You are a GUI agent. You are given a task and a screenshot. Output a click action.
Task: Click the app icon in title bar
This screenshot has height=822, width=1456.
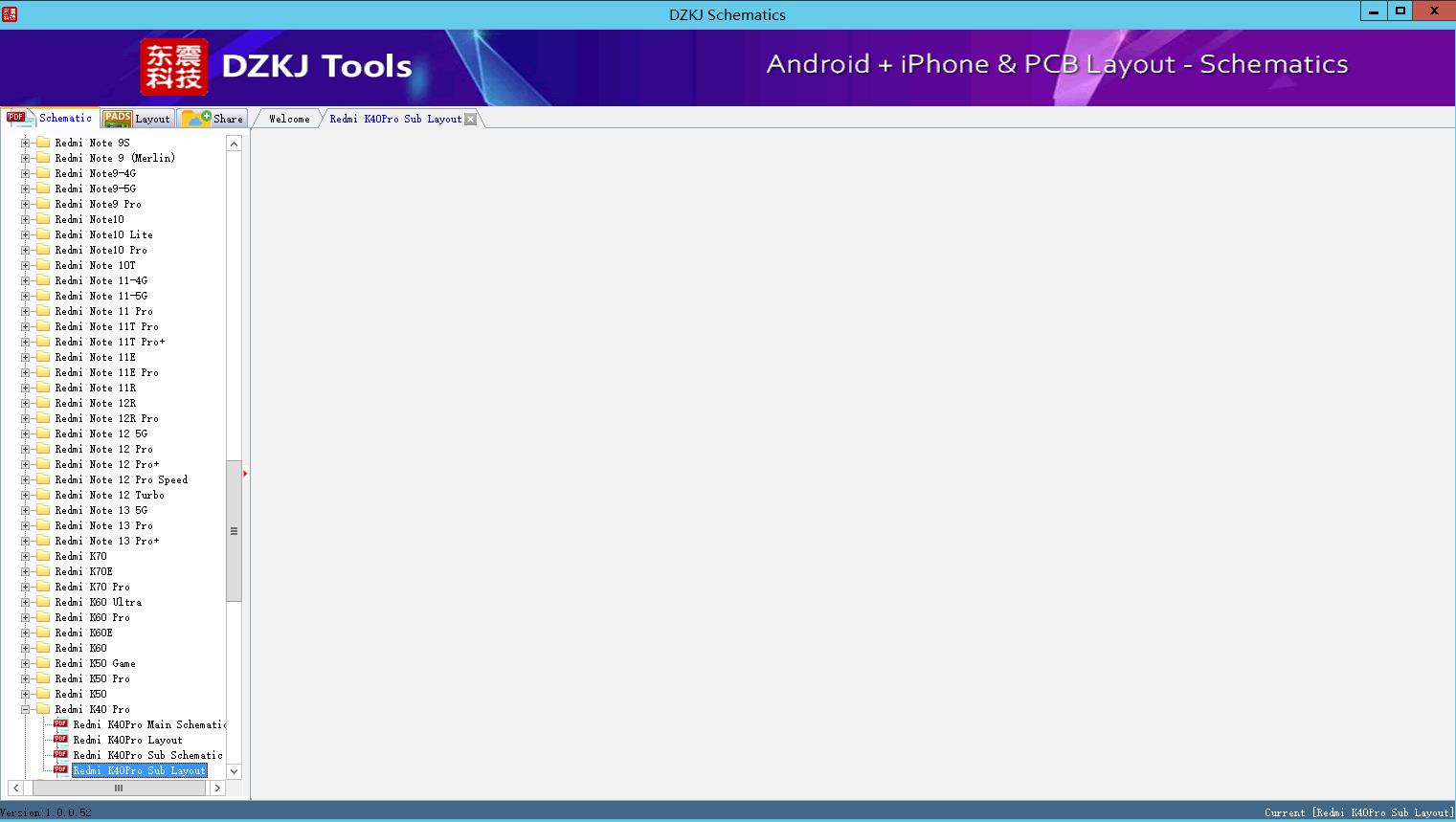10,13
